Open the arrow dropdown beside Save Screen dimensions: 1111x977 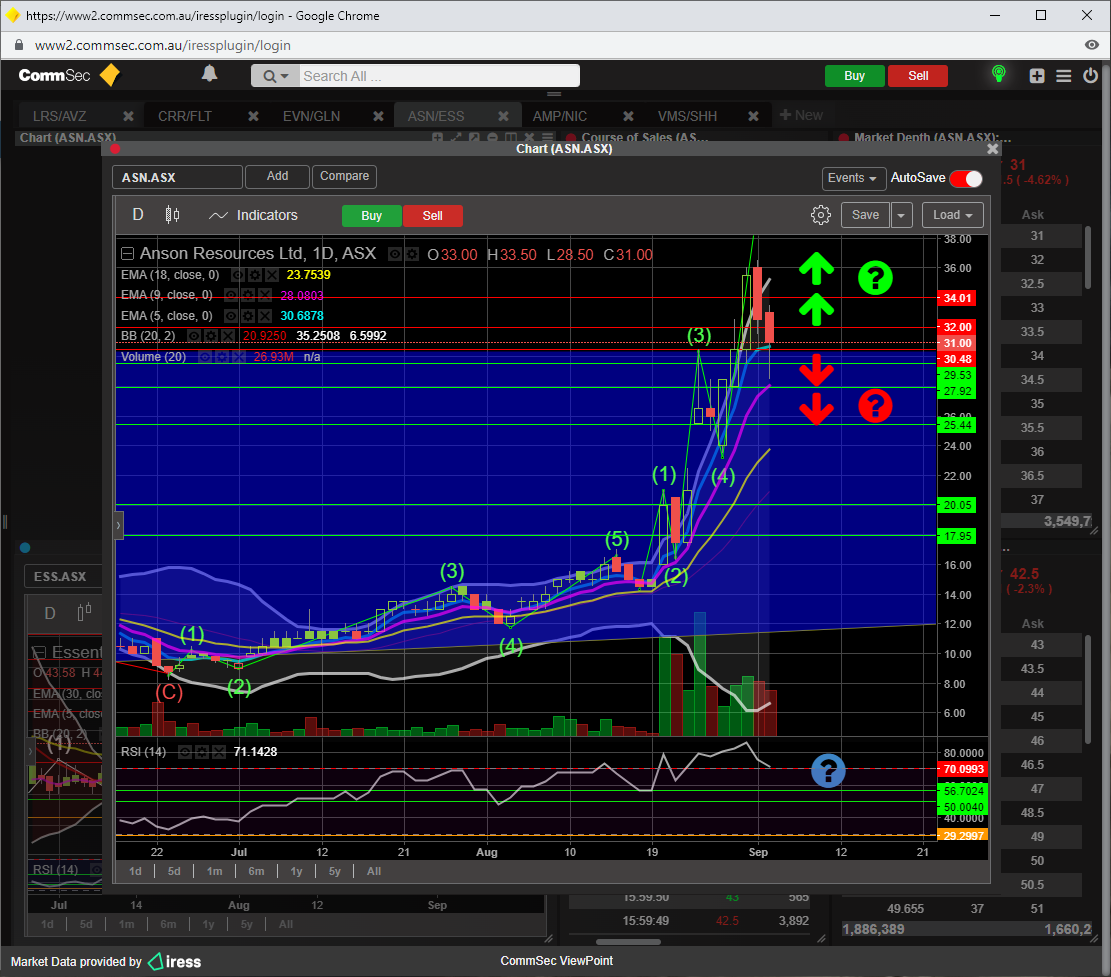point(901,215)
